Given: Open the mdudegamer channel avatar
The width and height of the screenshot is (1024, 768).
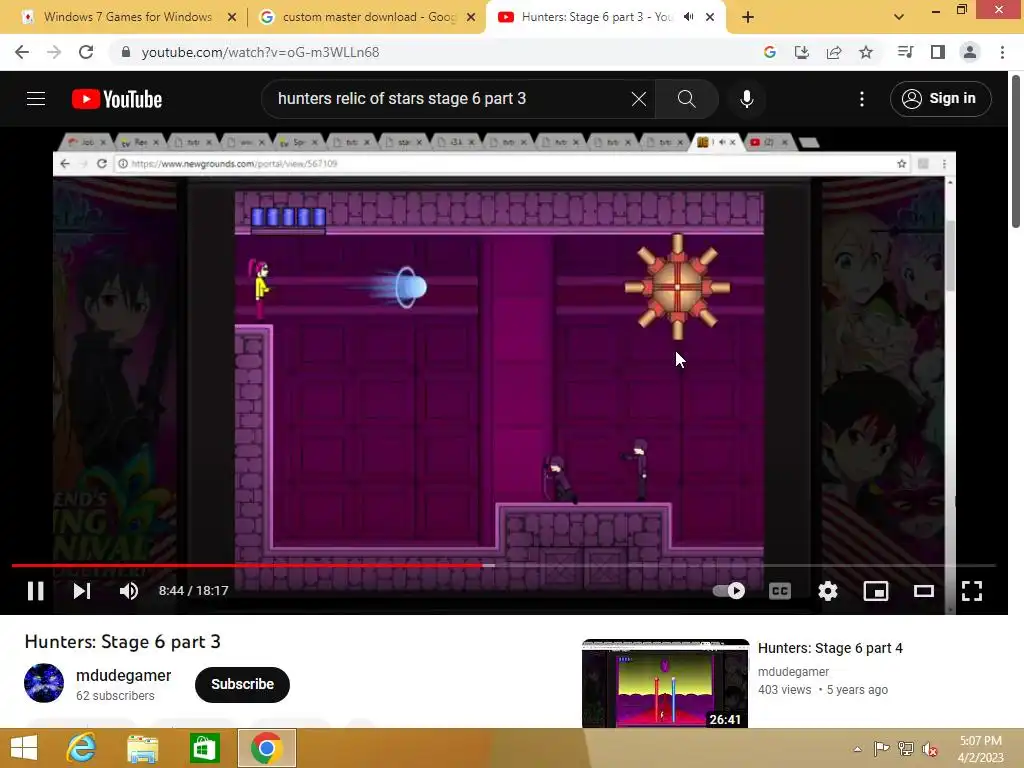Looking at the screenshot, I should pyautogui.click(x=44, y=683).
